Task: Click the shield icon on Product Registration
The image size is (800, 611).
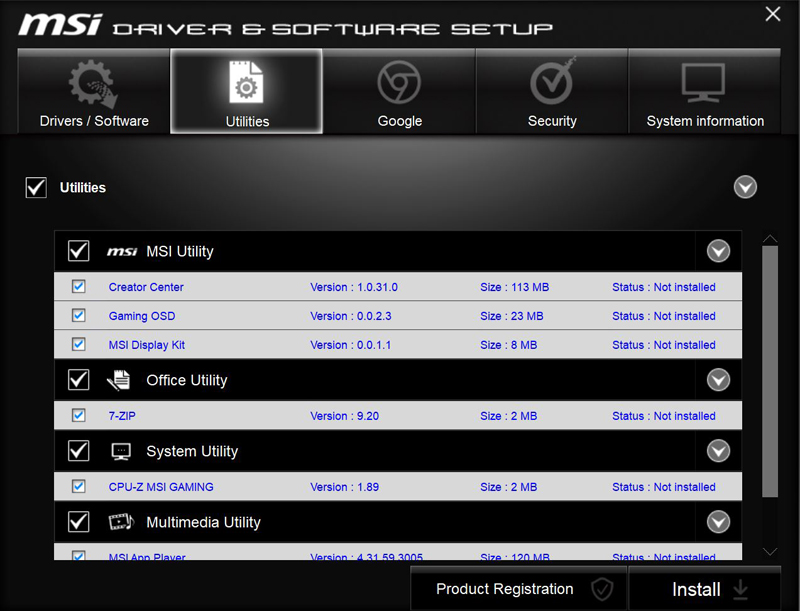Action: tap(602, 589)
